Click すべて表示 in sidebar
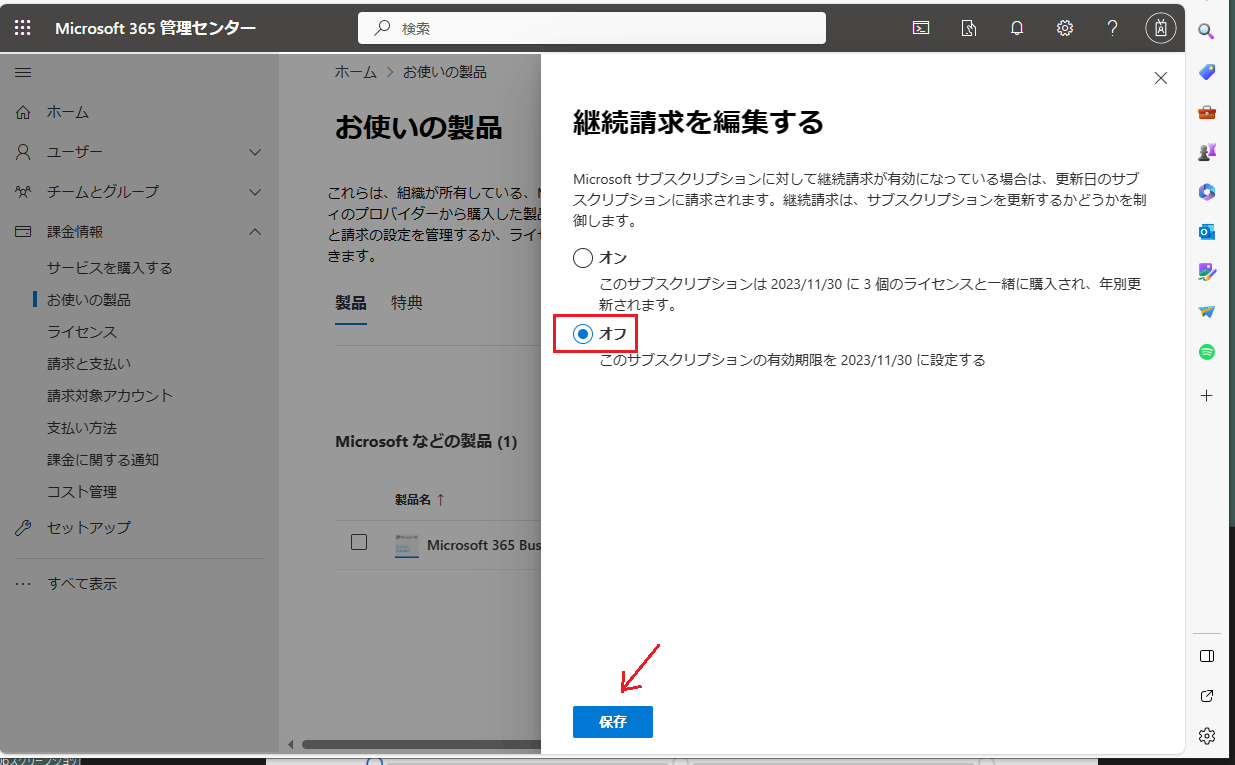 (x=82, y=584)
